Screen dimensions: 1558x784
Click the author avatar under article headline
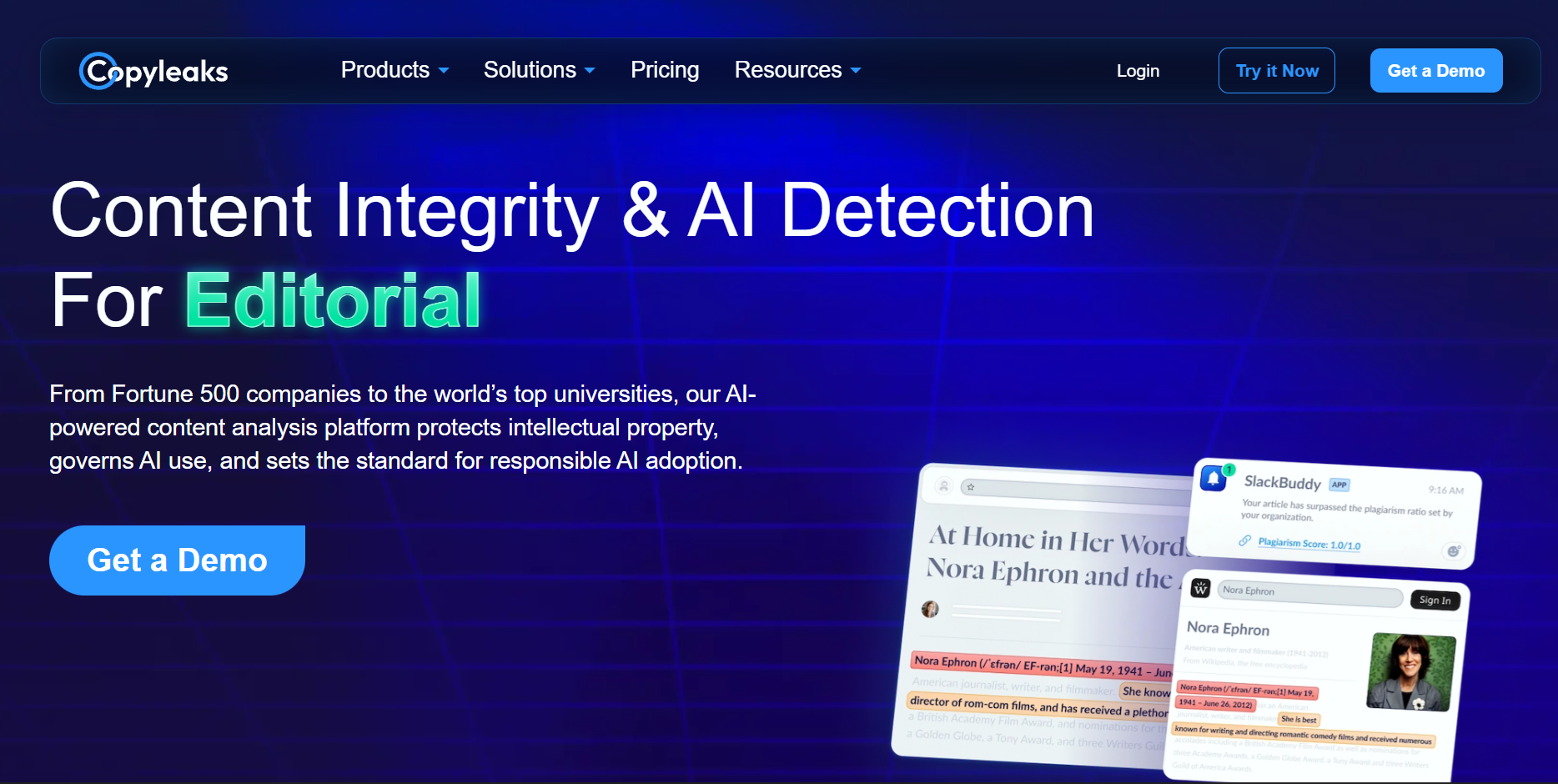[930, 609]
